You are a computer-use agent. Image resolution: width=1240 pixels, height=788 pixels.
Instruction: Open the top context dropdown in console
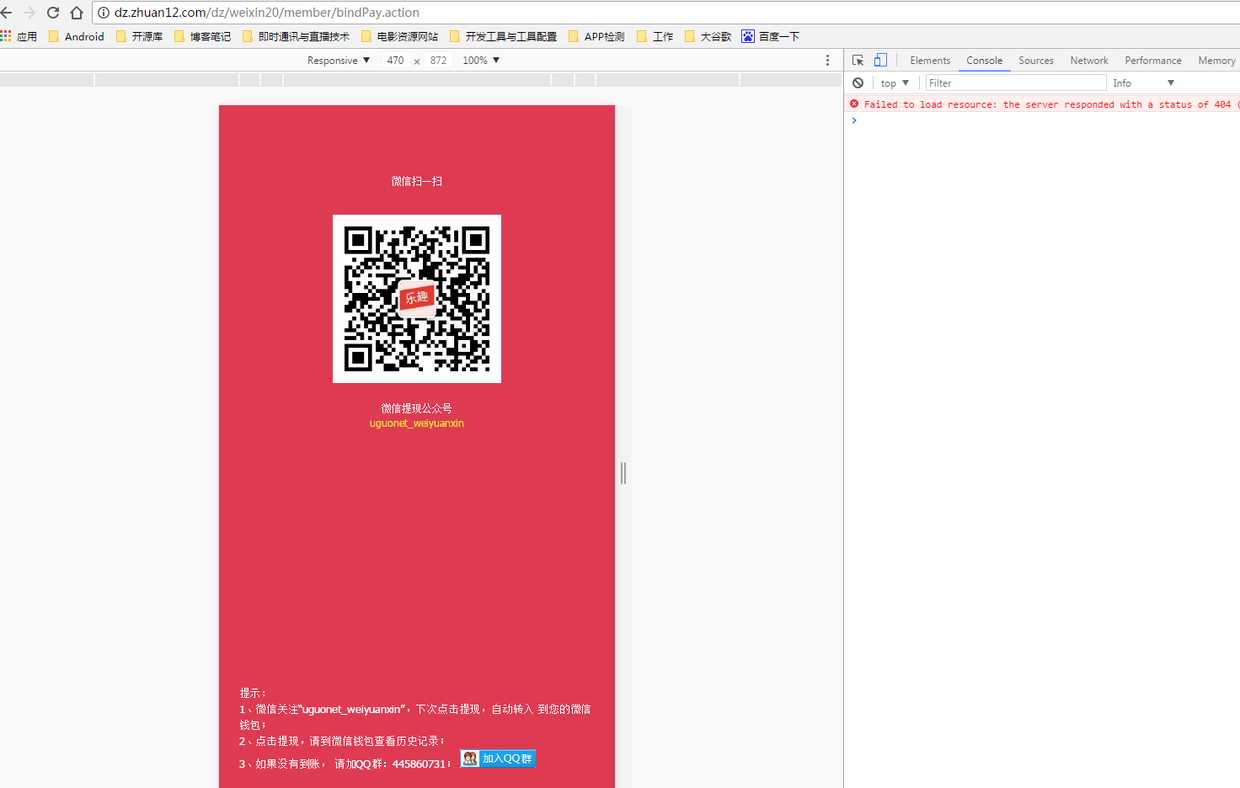point(895,83)
